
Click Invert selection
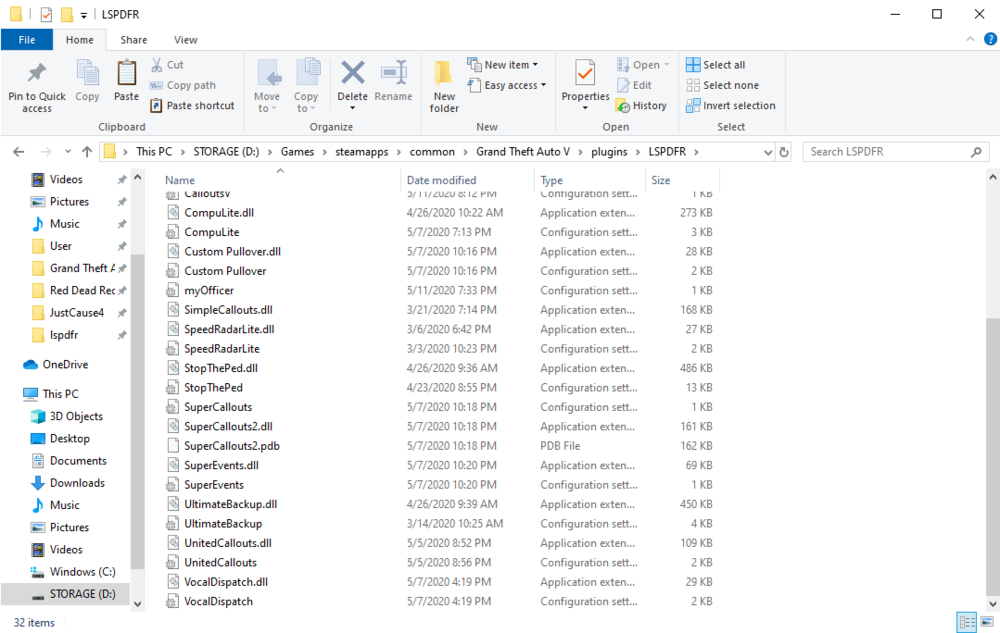coord(731,106)
